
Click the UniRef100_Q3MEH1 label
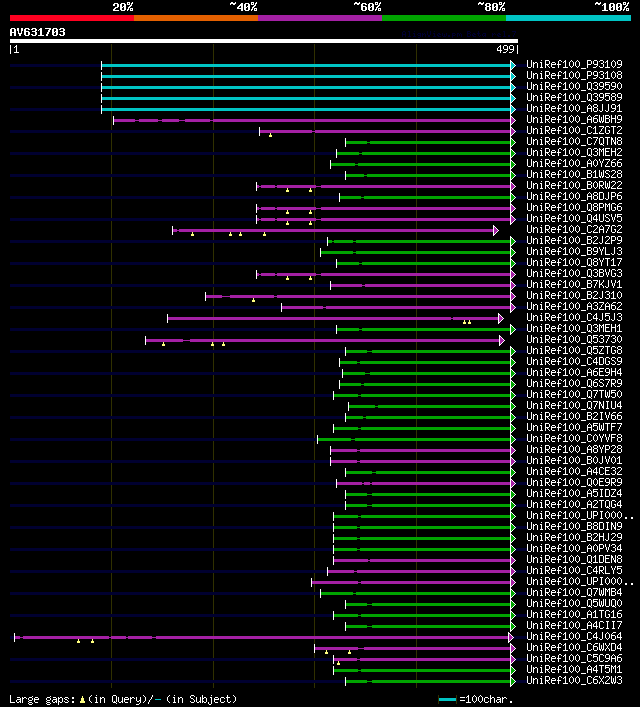(574, 328)
